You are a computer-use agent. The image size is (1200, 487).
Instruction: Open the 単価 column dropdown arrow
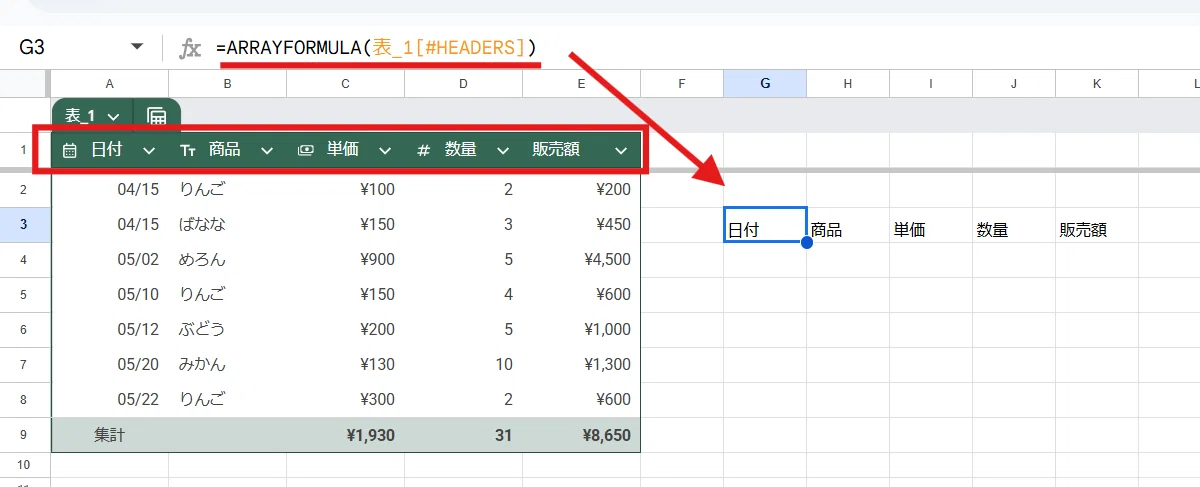tap(385, 150)
